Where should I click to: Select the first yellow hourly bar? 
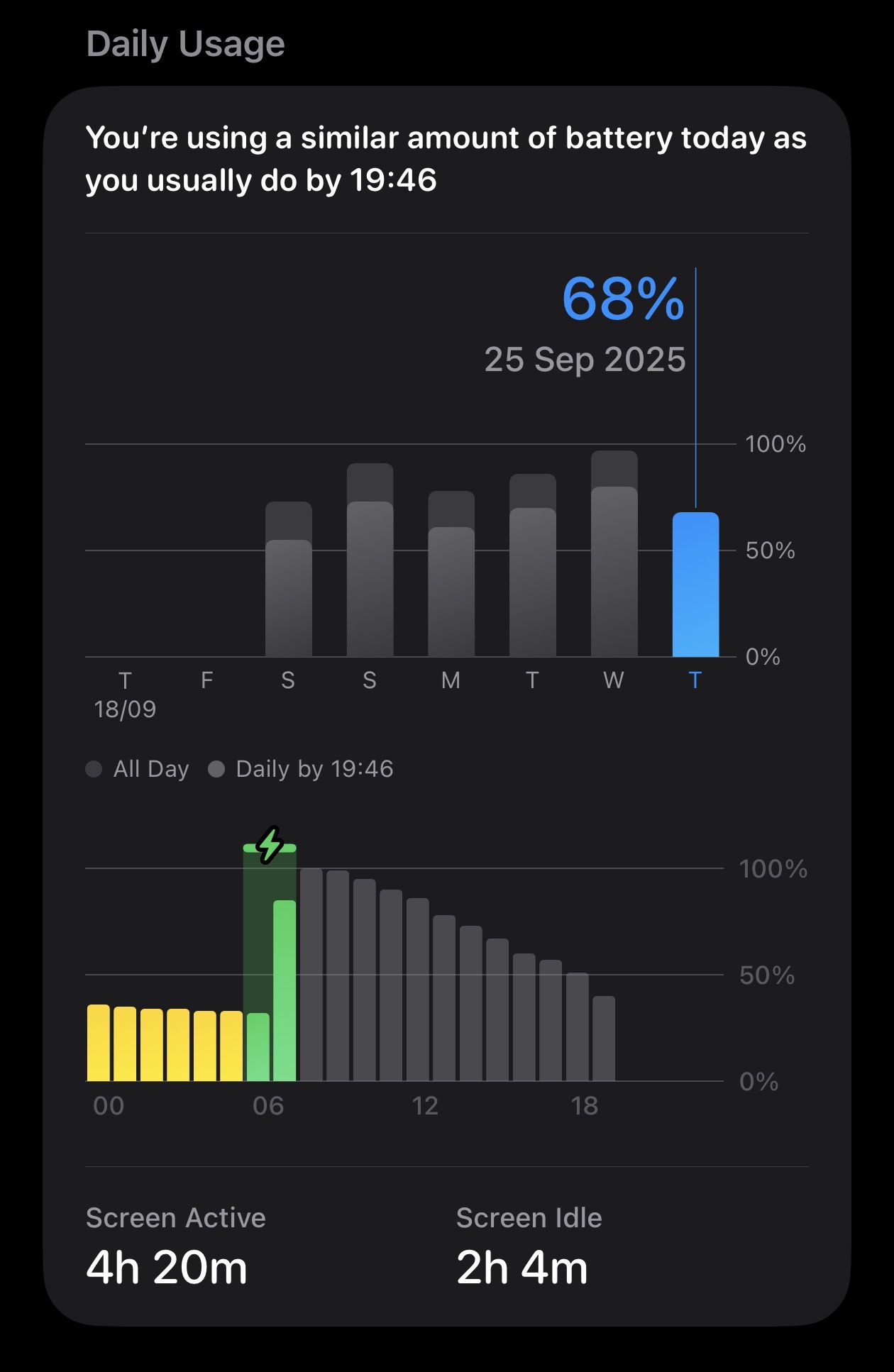pos(99,1043)
